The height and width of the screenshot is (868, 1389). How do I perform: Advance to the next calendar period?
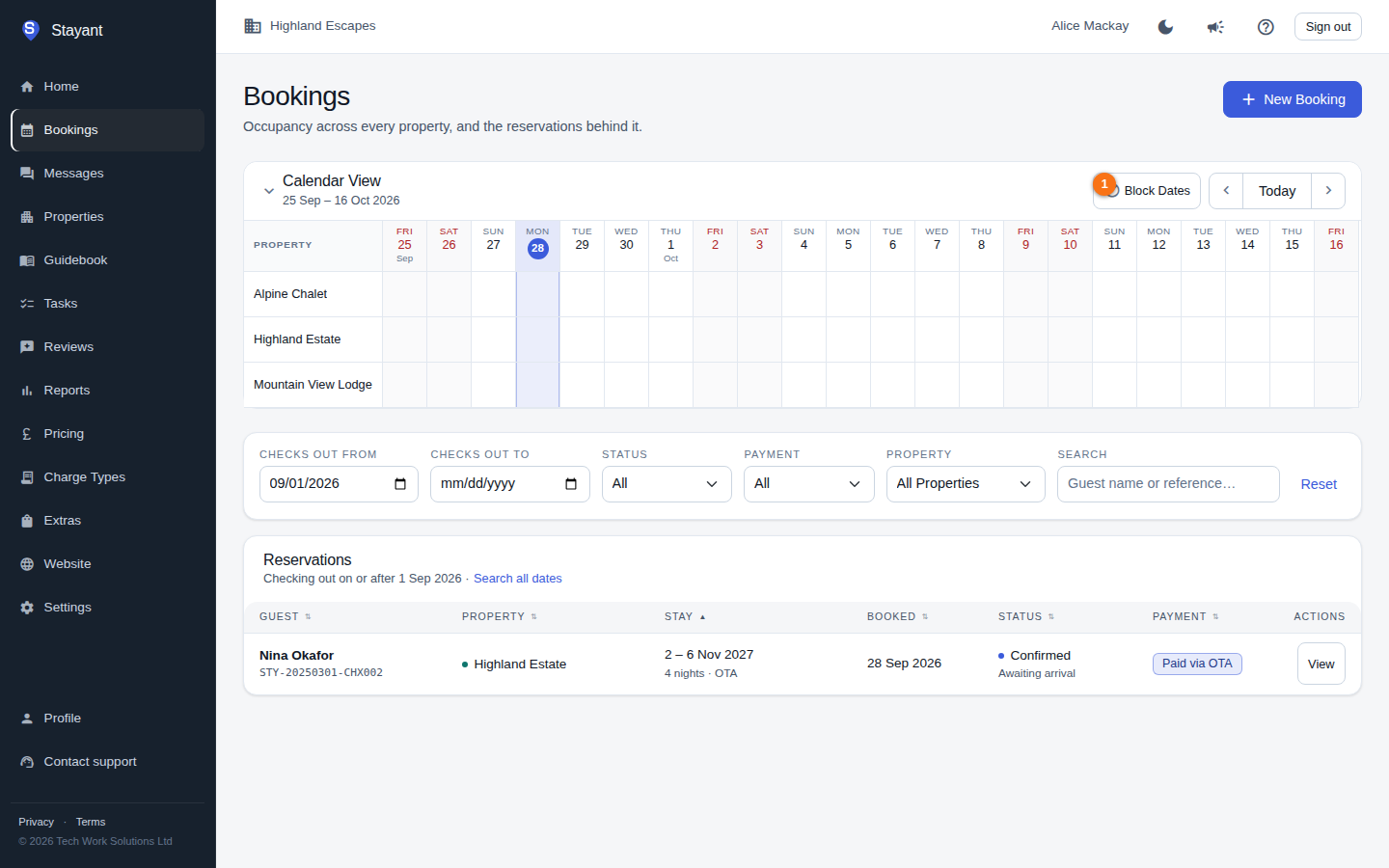point(1328,191)
